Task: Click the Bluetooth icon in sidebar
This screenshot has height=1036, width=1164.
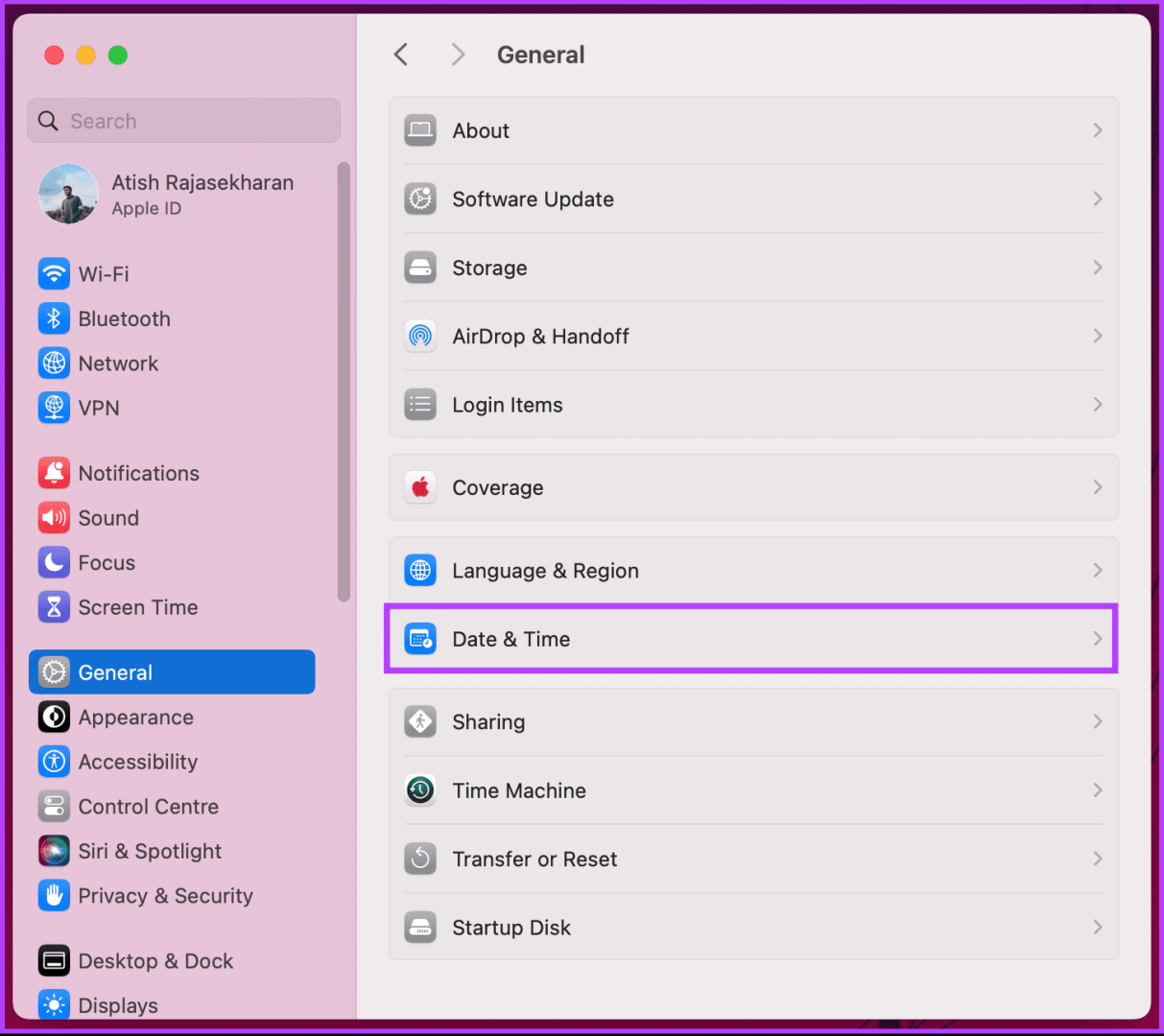Action: pyautogui.click(x=54, y=318)
